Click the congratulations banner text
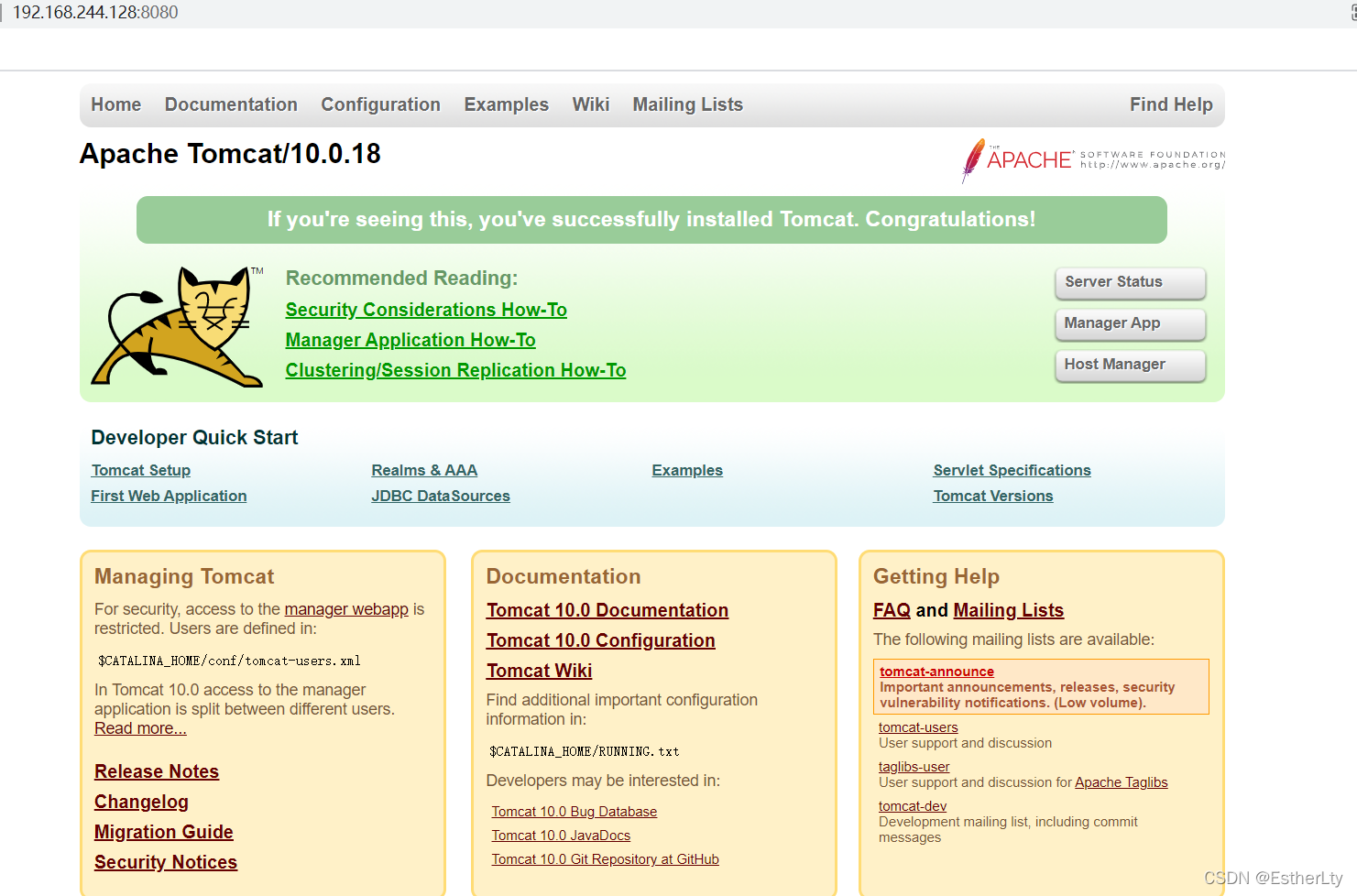 pyautogui.click(x=651, y=220)
